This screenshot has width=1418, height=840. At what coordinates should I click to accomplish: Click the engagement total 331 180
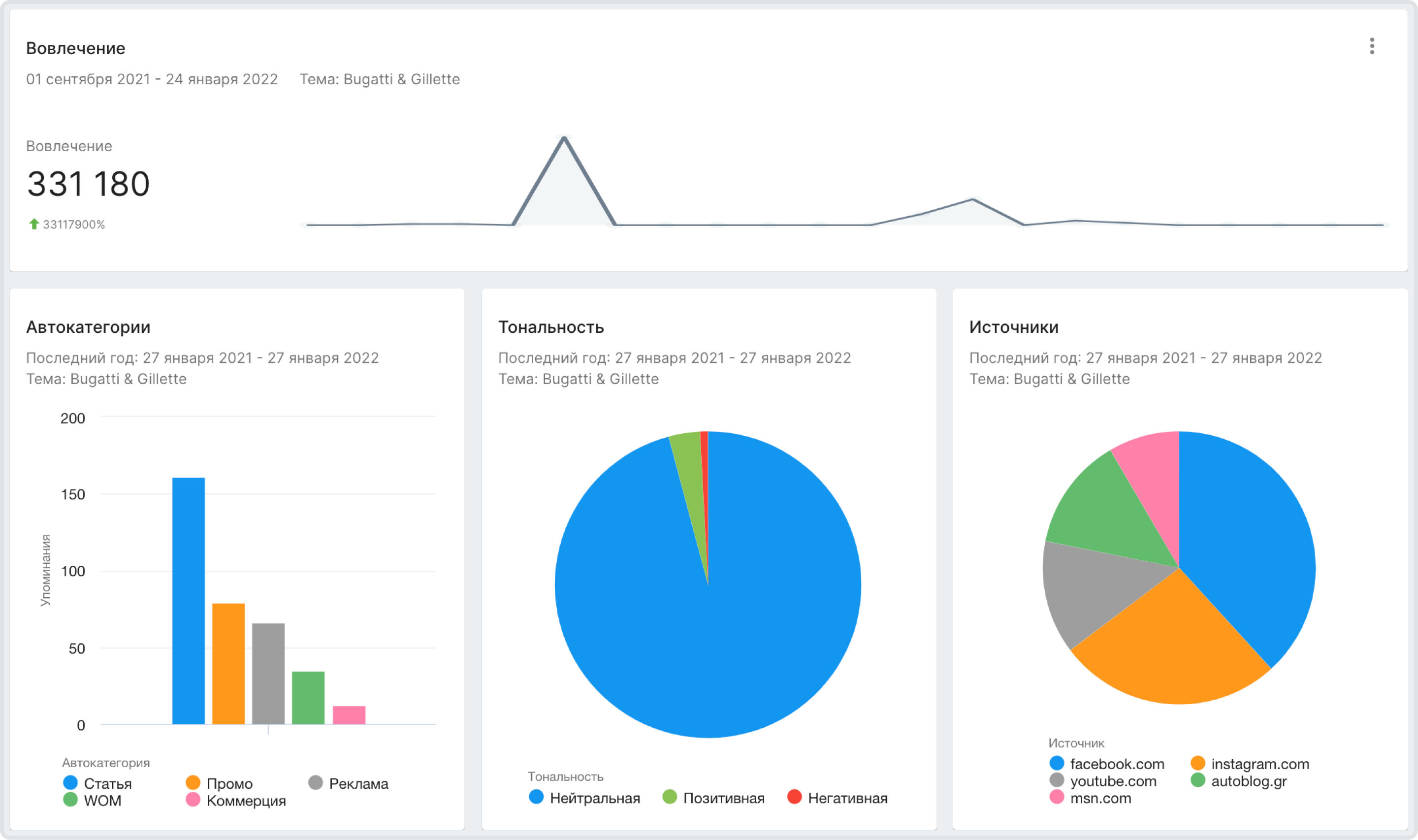pyautogui.click(x=89, y=183)
